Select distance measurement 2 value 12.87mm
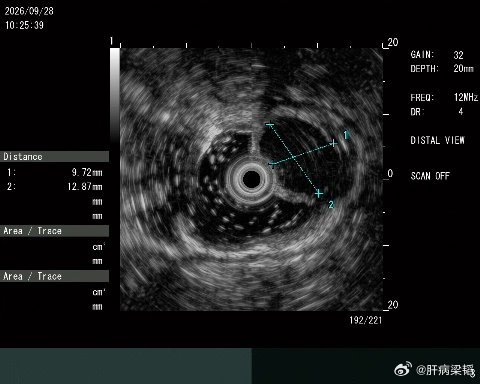 click(85, 186)
